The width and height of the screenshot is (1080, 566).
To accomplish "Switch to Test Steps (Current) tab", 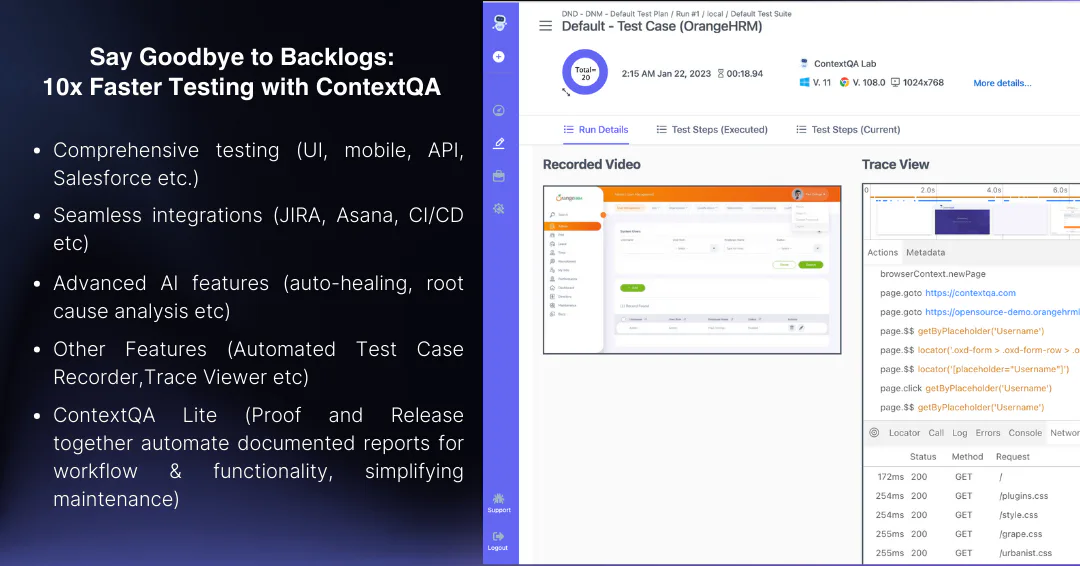I will 848,129.
